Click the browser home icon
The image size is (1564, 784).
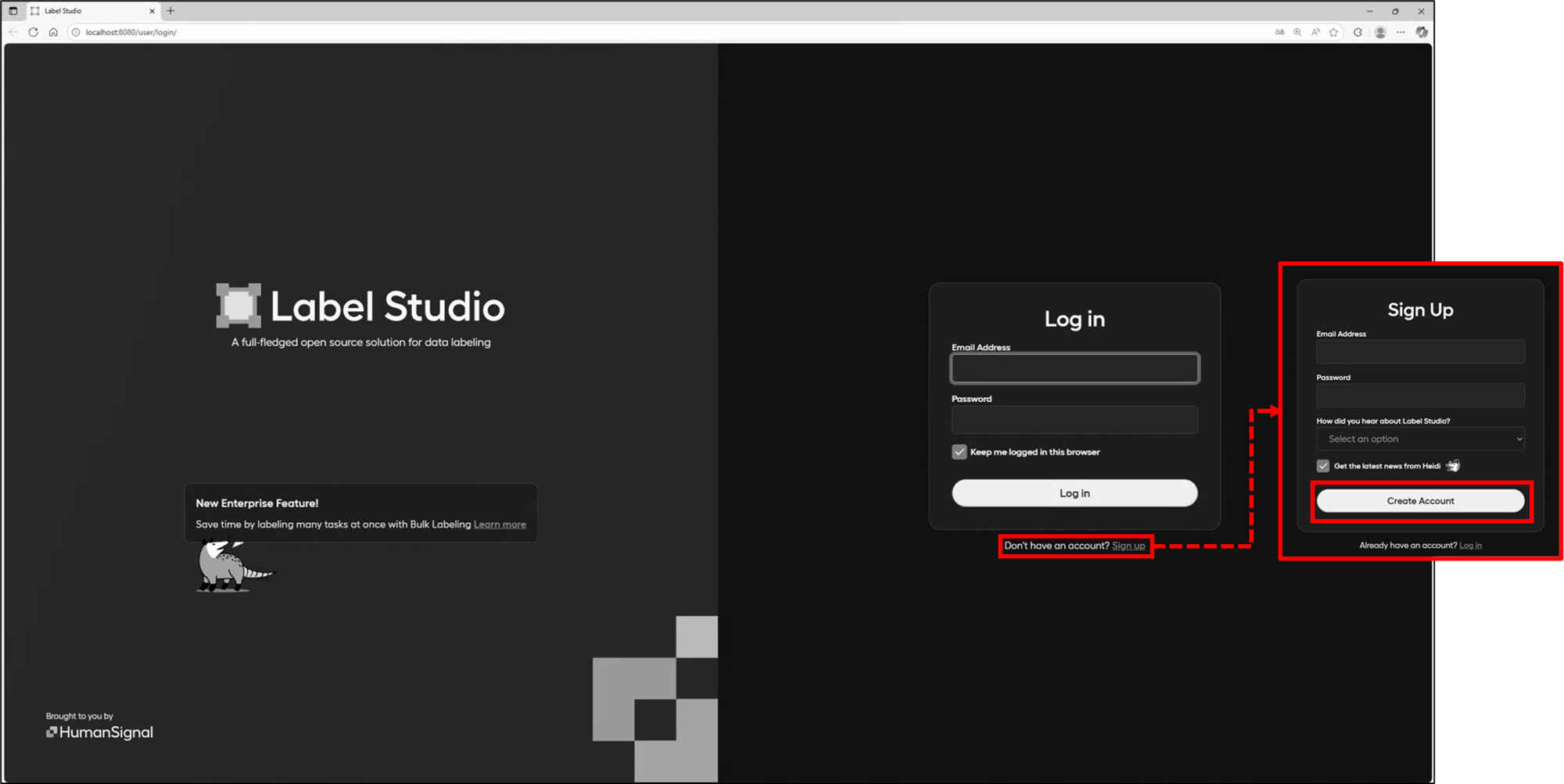coord(53,32)
